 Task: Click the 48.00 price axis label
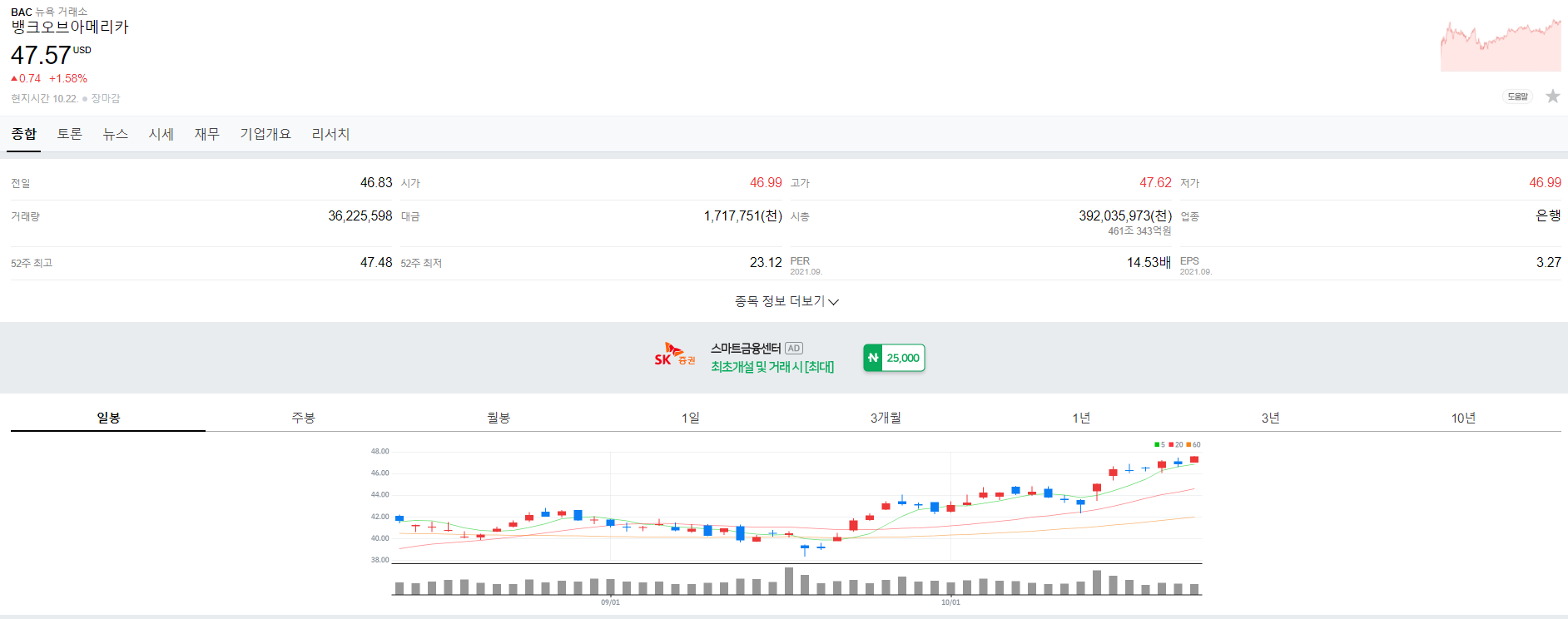click(380, 451)
